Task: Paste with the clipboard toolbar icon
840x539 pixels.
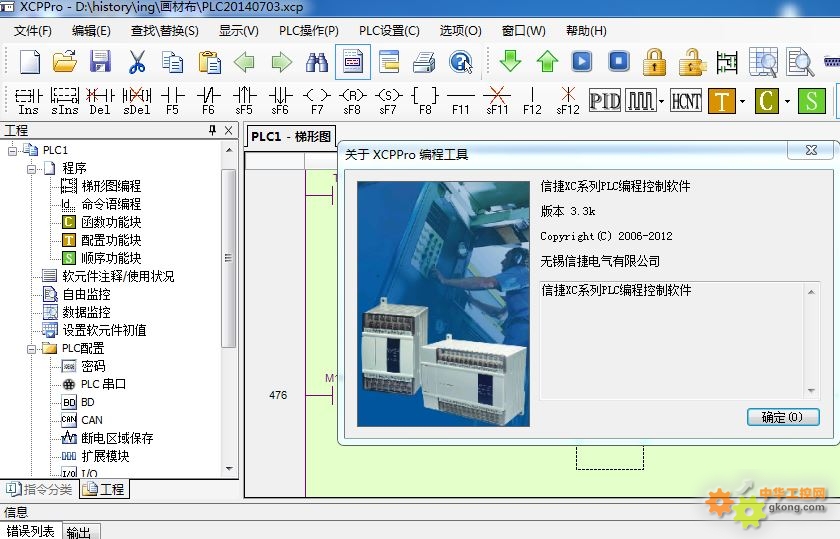Action: [x=209, y=62]
